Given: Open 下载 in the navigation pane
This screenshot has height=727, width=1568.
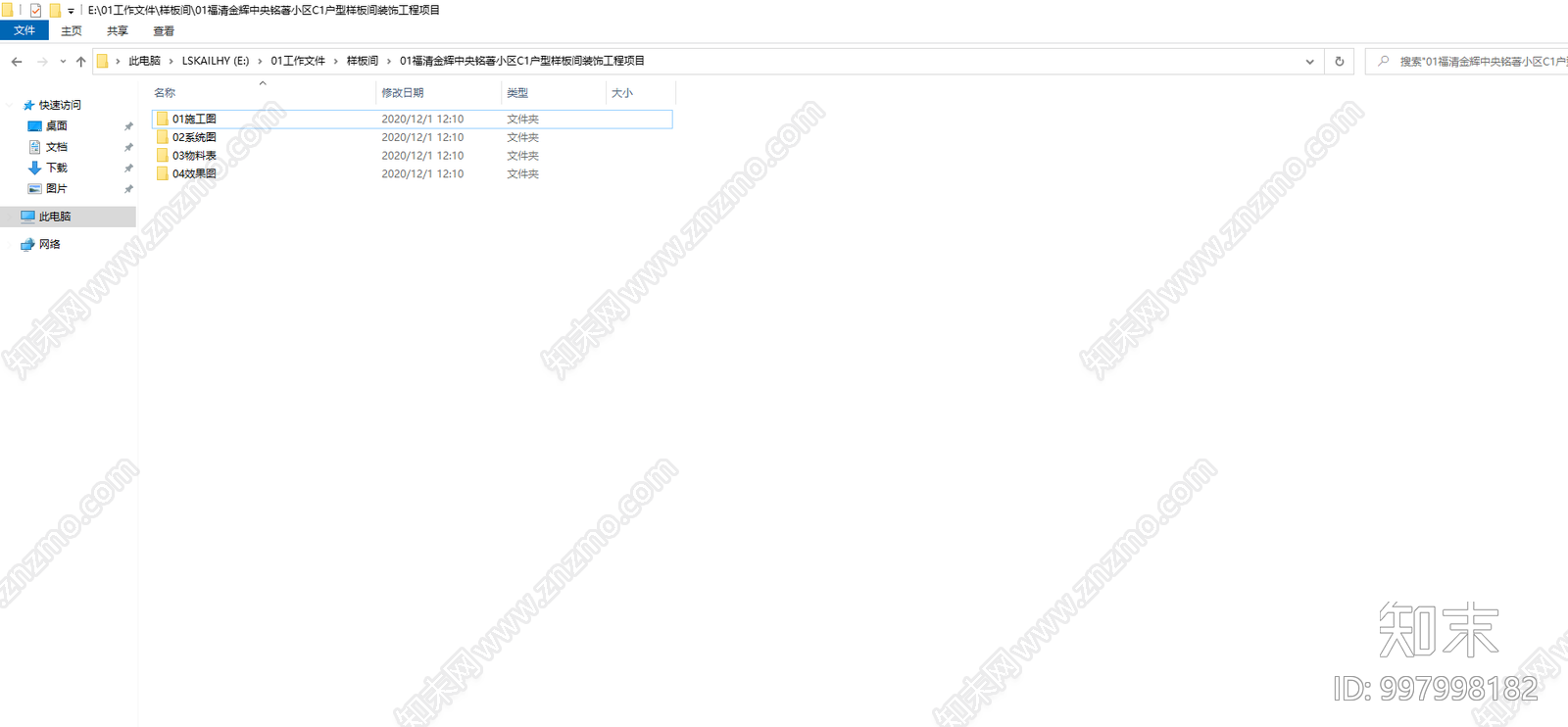Looking at the screenshot, I should tap(57, 168).
